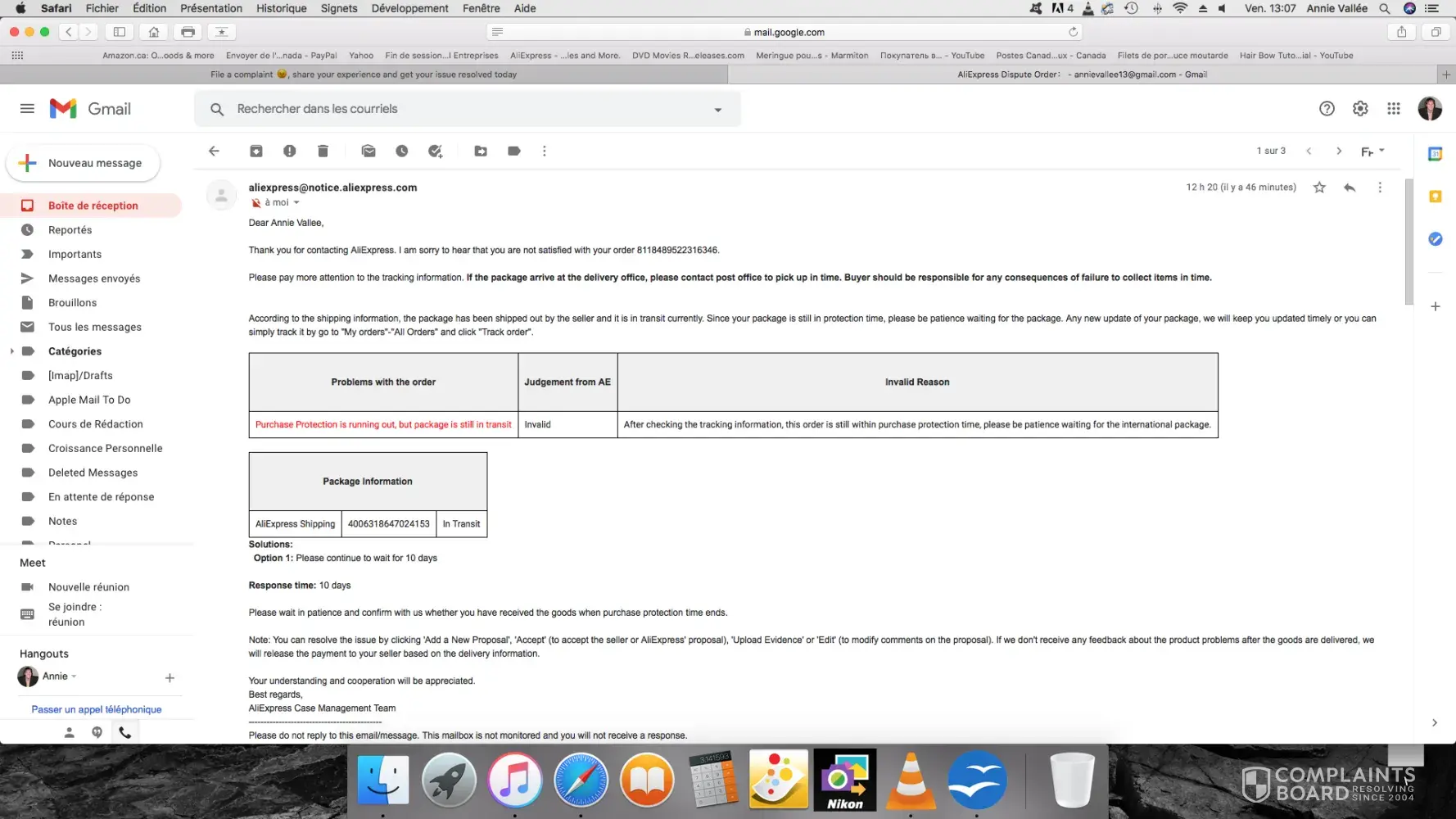Delete this email with trash icon
Screen dimensions: 1456x819
323,151
